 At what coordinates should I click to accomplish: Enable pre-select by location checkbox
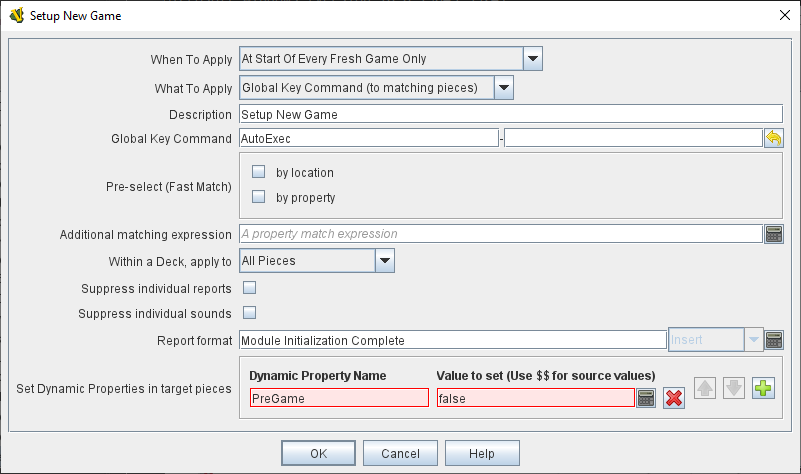258,172
